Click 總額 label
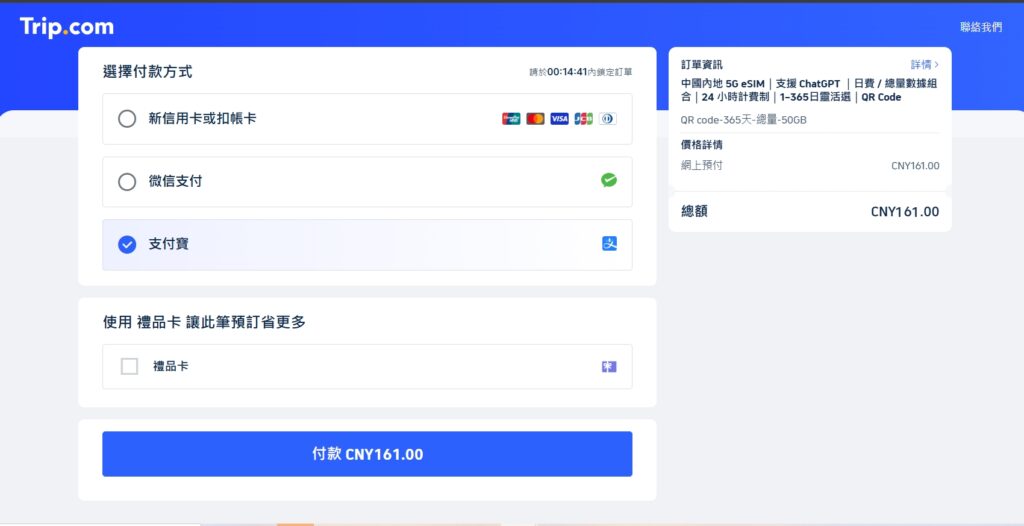 click(694, 211)
